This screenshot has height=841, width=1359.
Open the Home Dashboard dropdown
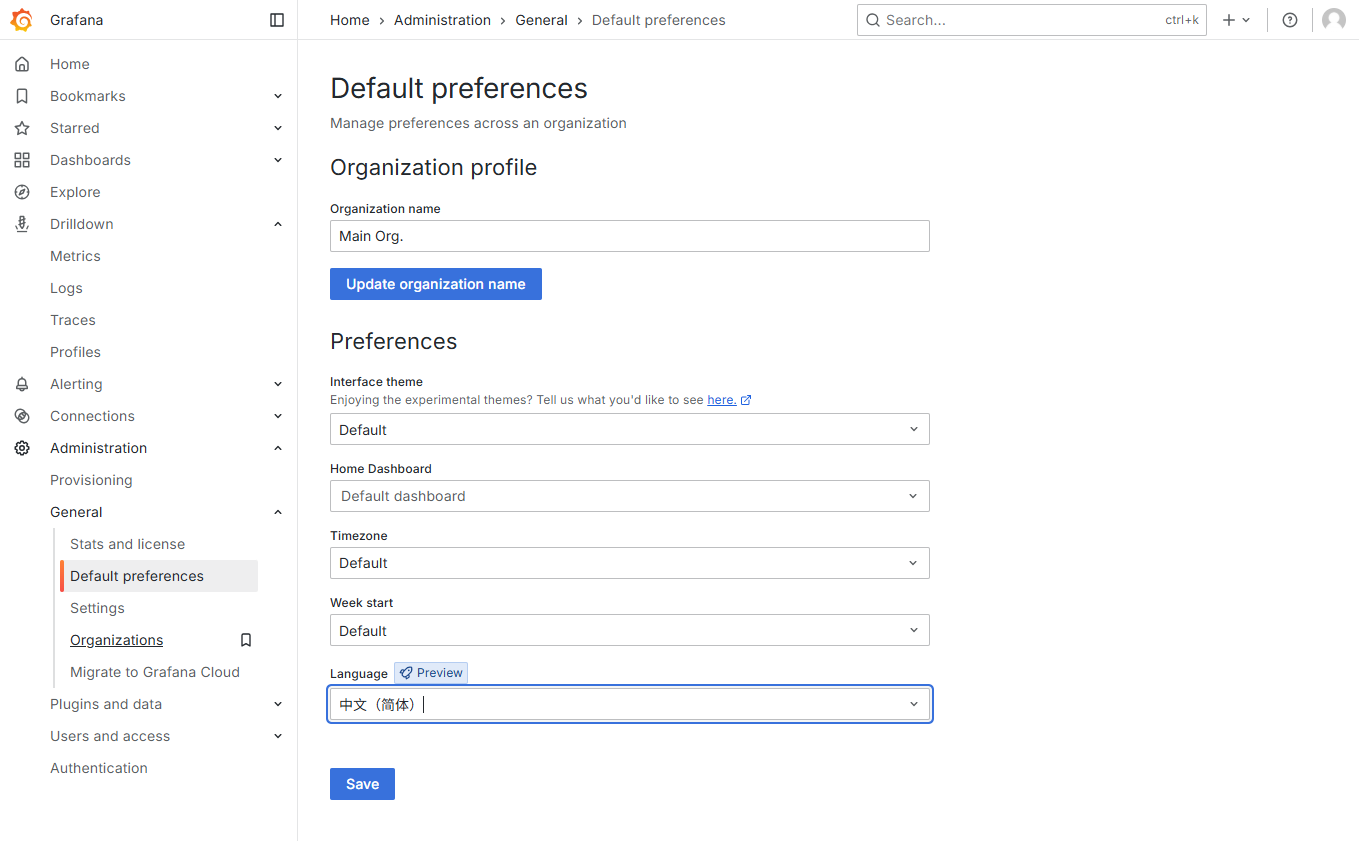point(630,496)
